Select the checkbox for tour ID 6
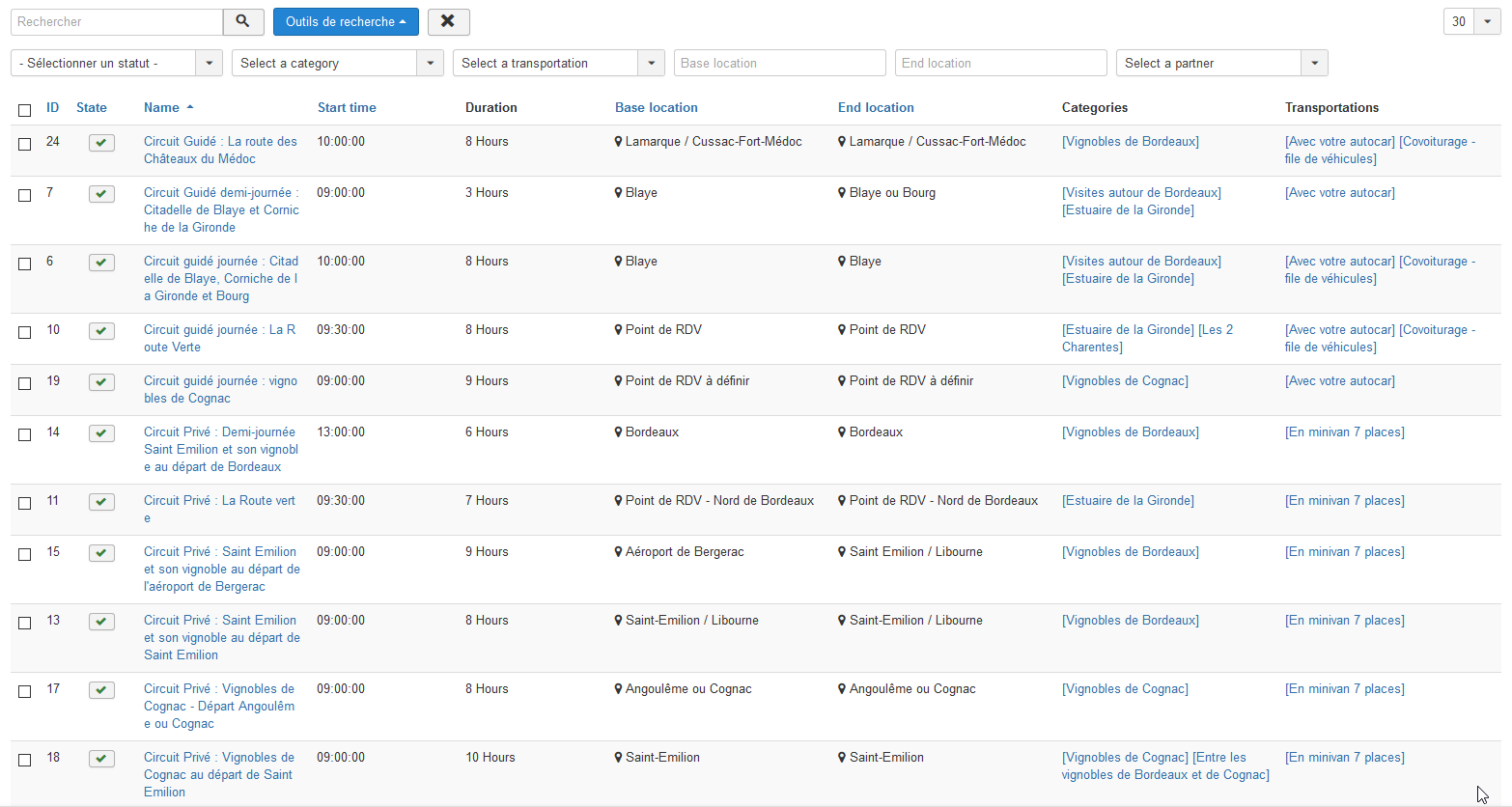1512x807 pixels. pyautogui.click(x=25, y=264)
